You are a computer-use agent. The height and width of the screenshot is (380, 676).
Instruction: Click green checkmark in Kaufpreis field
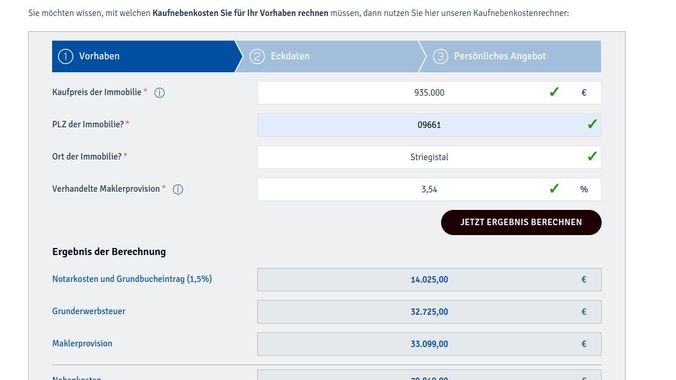tap(554, 92)
